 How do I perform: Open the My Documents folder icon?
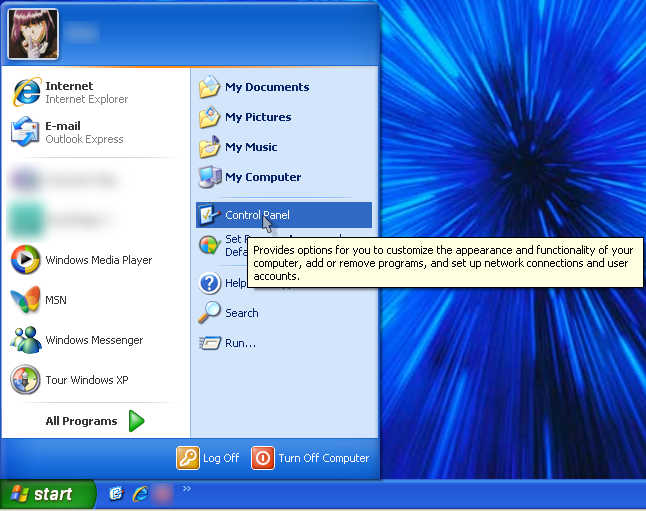(x=209, y=87)
